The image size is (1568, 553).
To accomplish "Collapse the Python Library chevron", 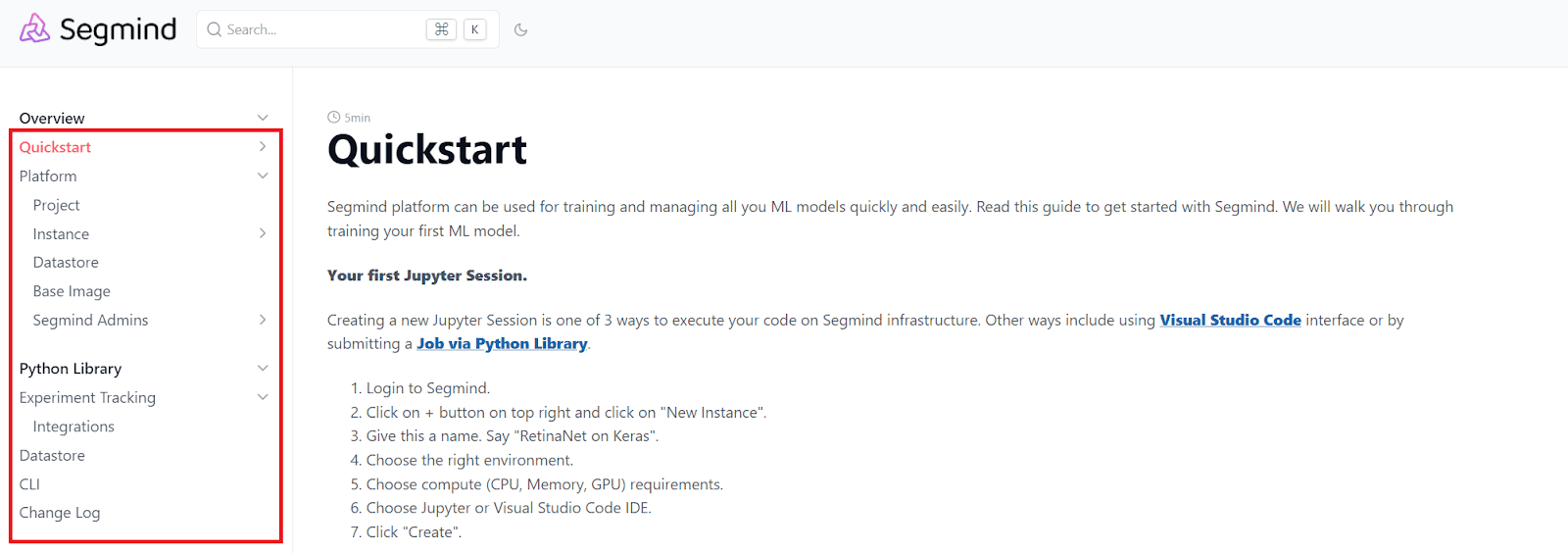I will coord(263,369).
